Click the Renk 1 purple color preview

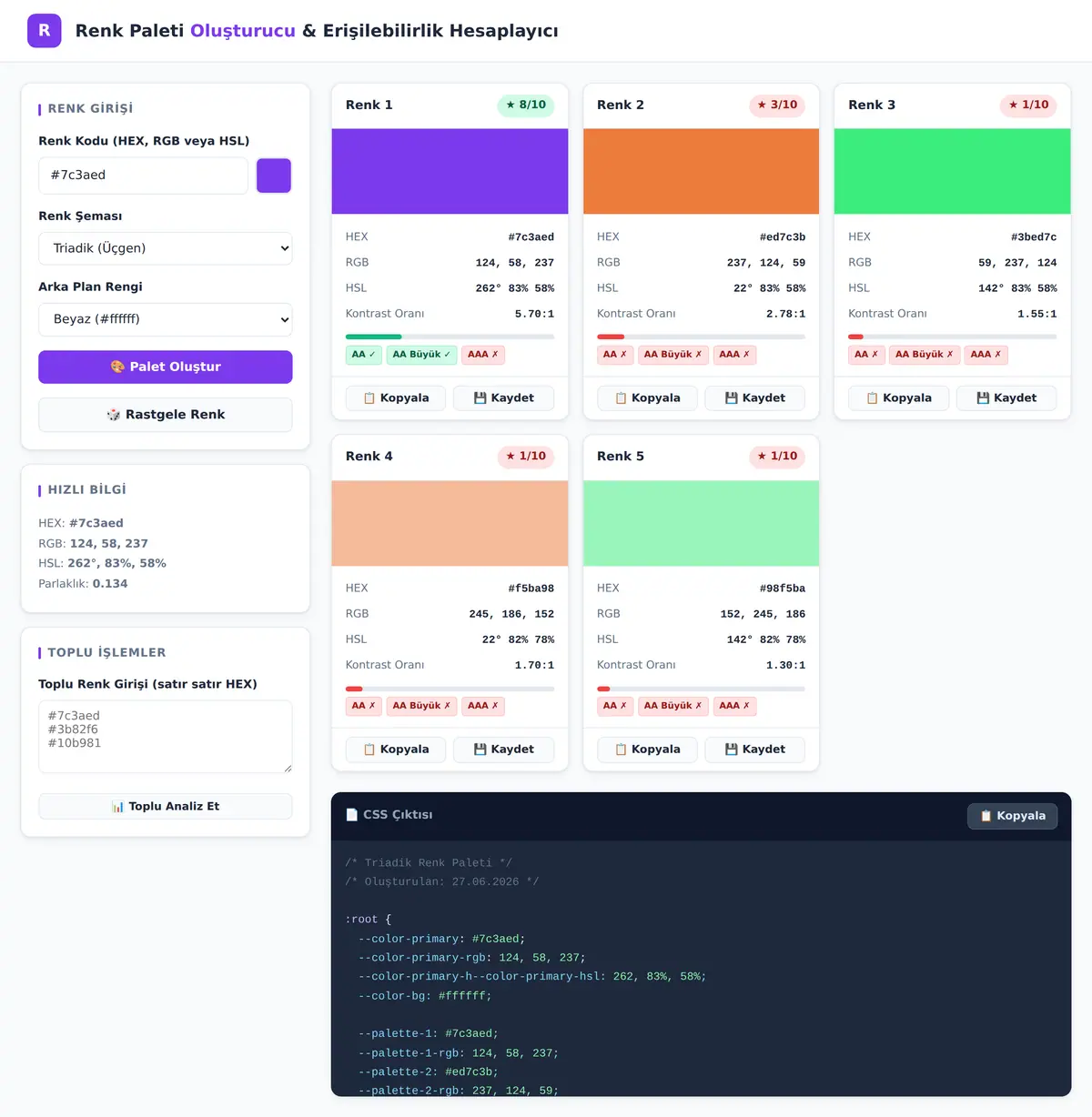click(450, 172)
